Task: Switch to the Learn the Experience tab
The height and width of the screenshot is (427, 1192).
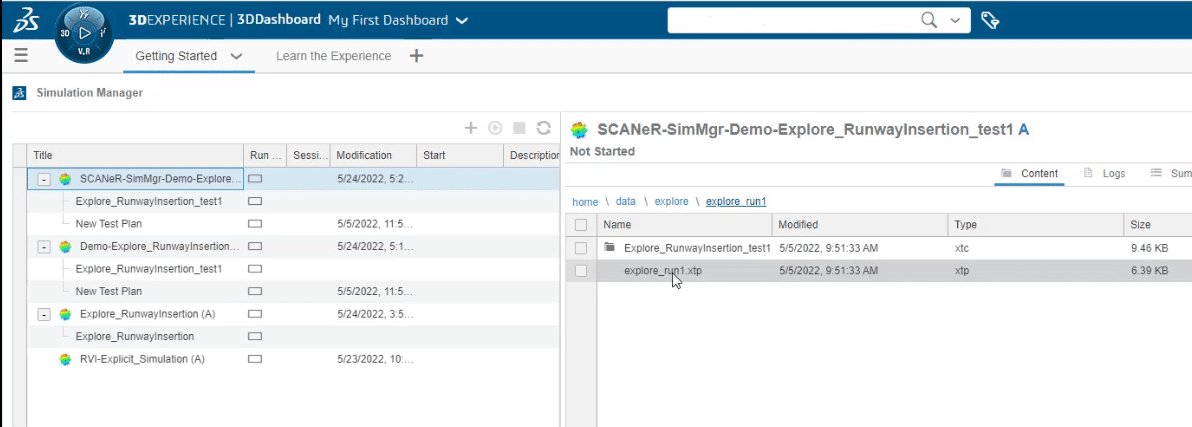Action: (333, 56)
